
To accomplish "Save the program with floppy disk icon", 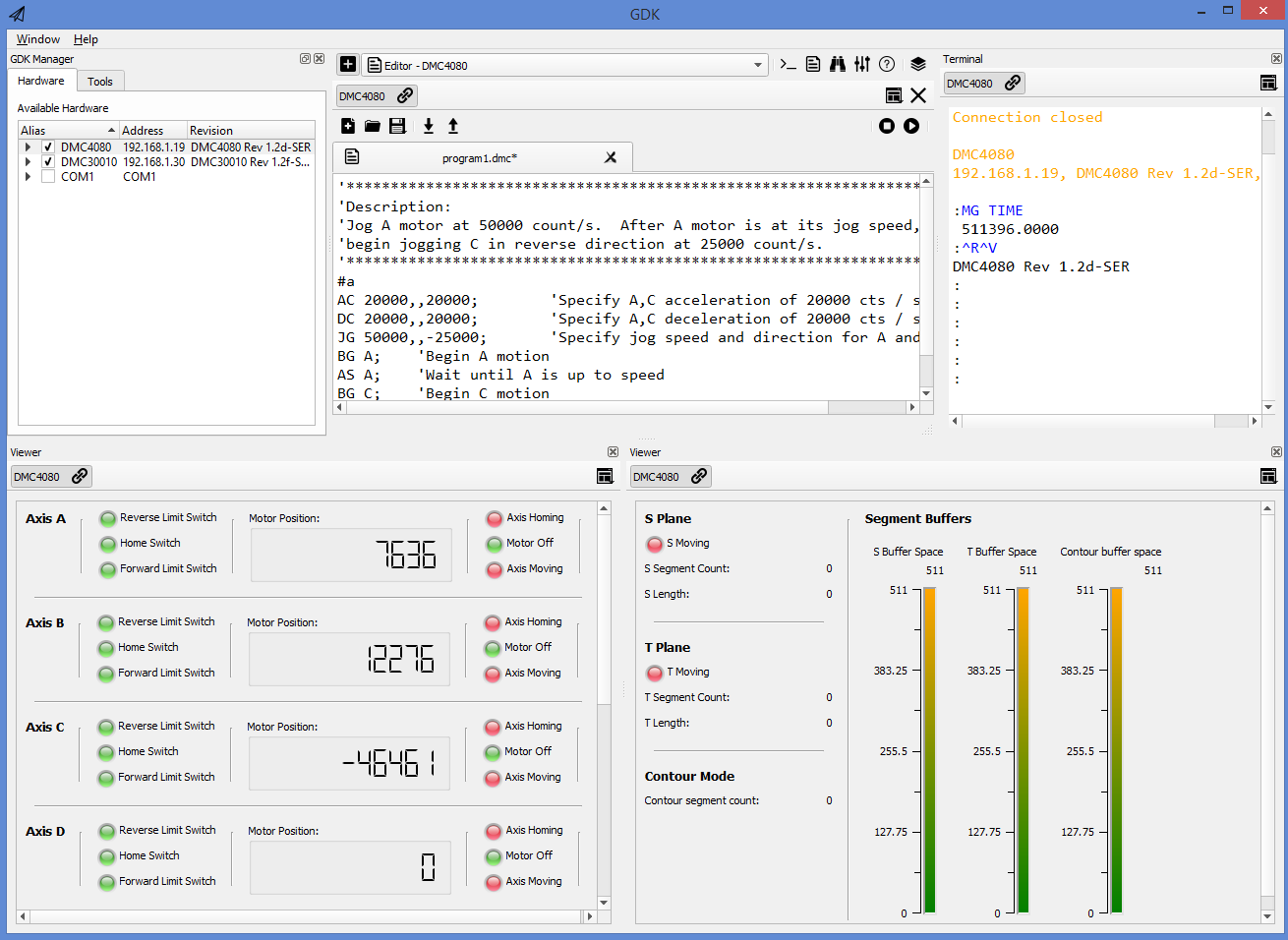I will click(397, 126).
